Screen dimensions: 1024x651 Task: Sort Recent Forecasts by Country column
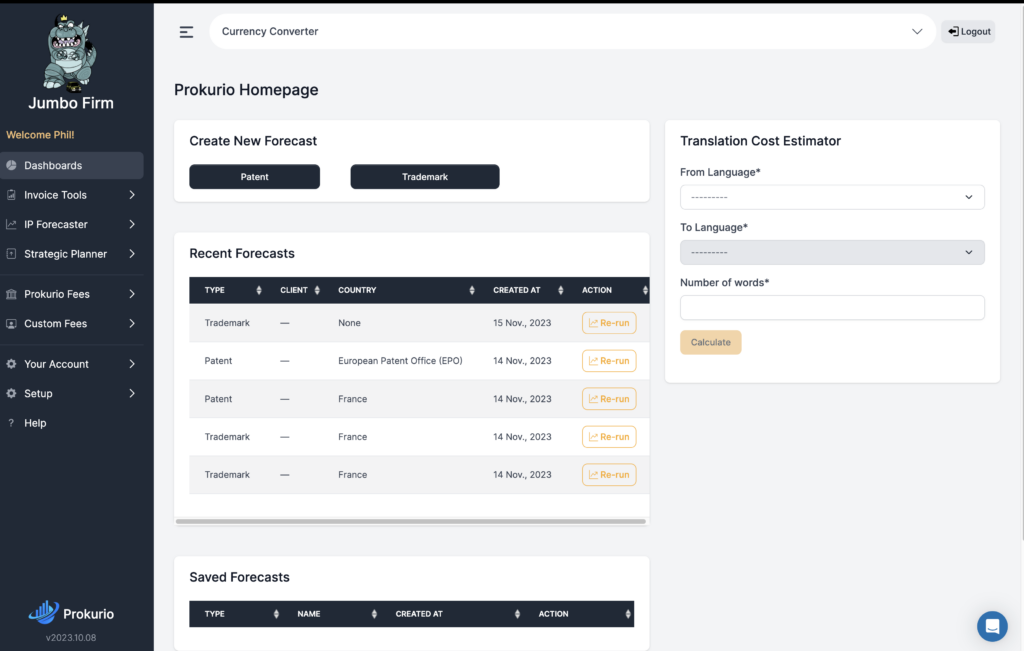472,290
